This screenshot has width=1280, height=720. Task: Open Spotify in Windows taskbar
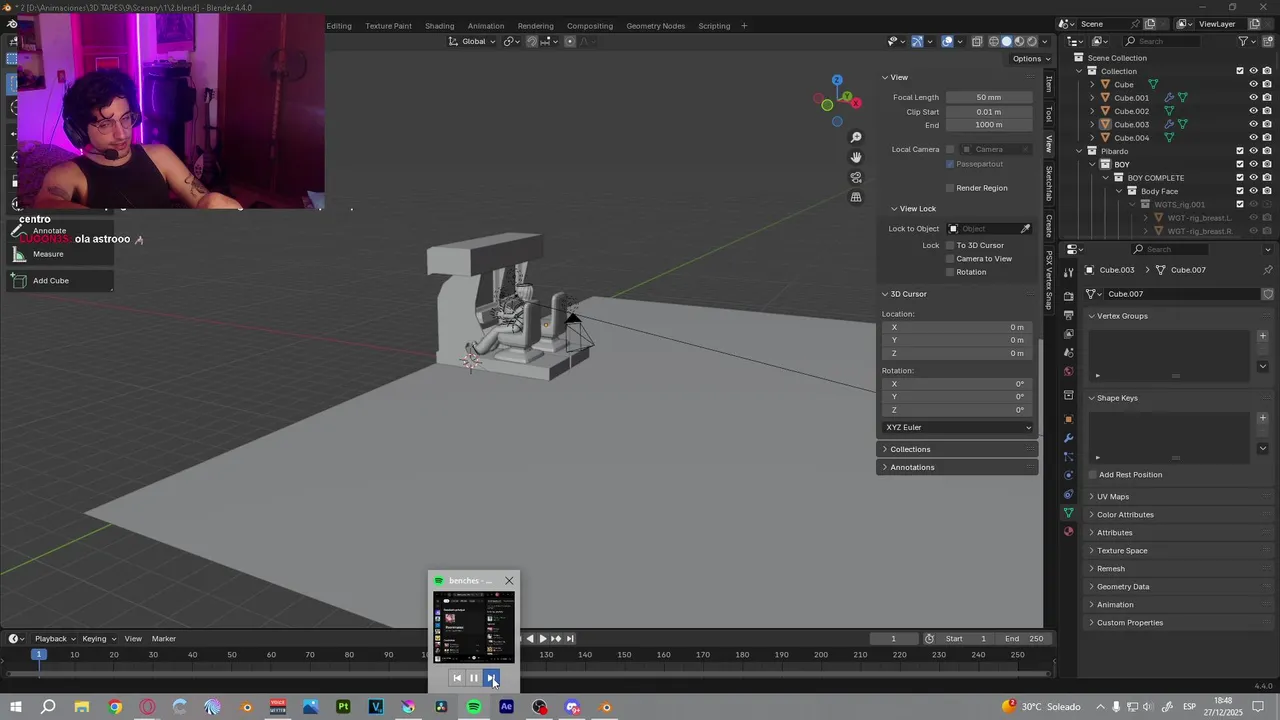click(474, 707)
